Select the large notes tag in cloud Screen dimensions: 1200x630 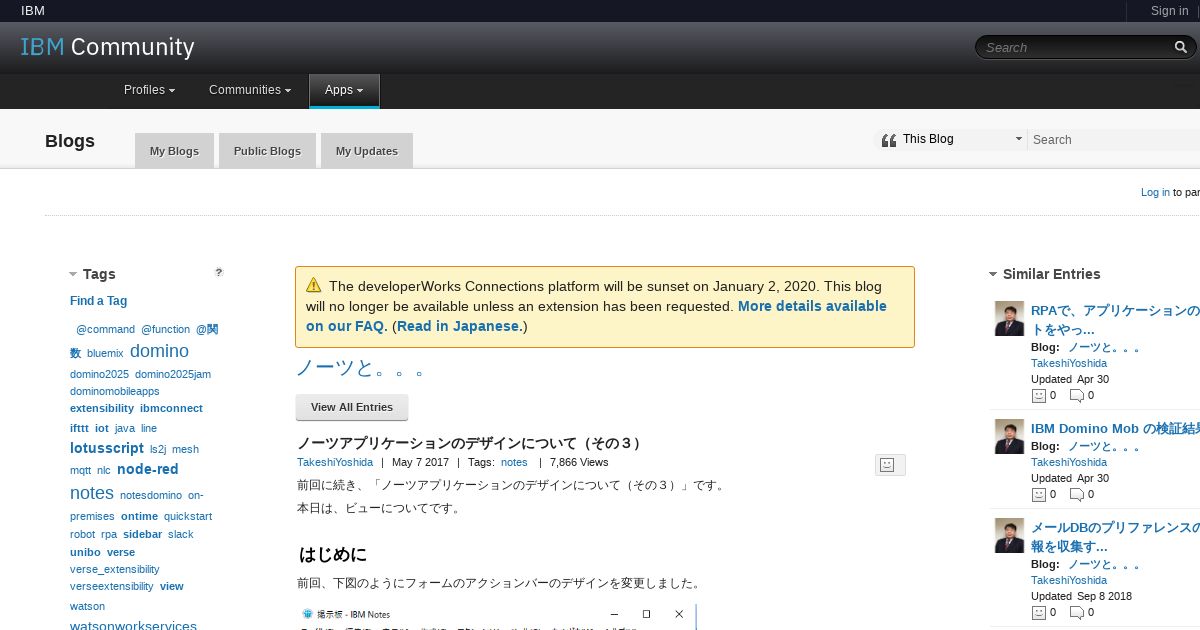click(x=92, y=493)
